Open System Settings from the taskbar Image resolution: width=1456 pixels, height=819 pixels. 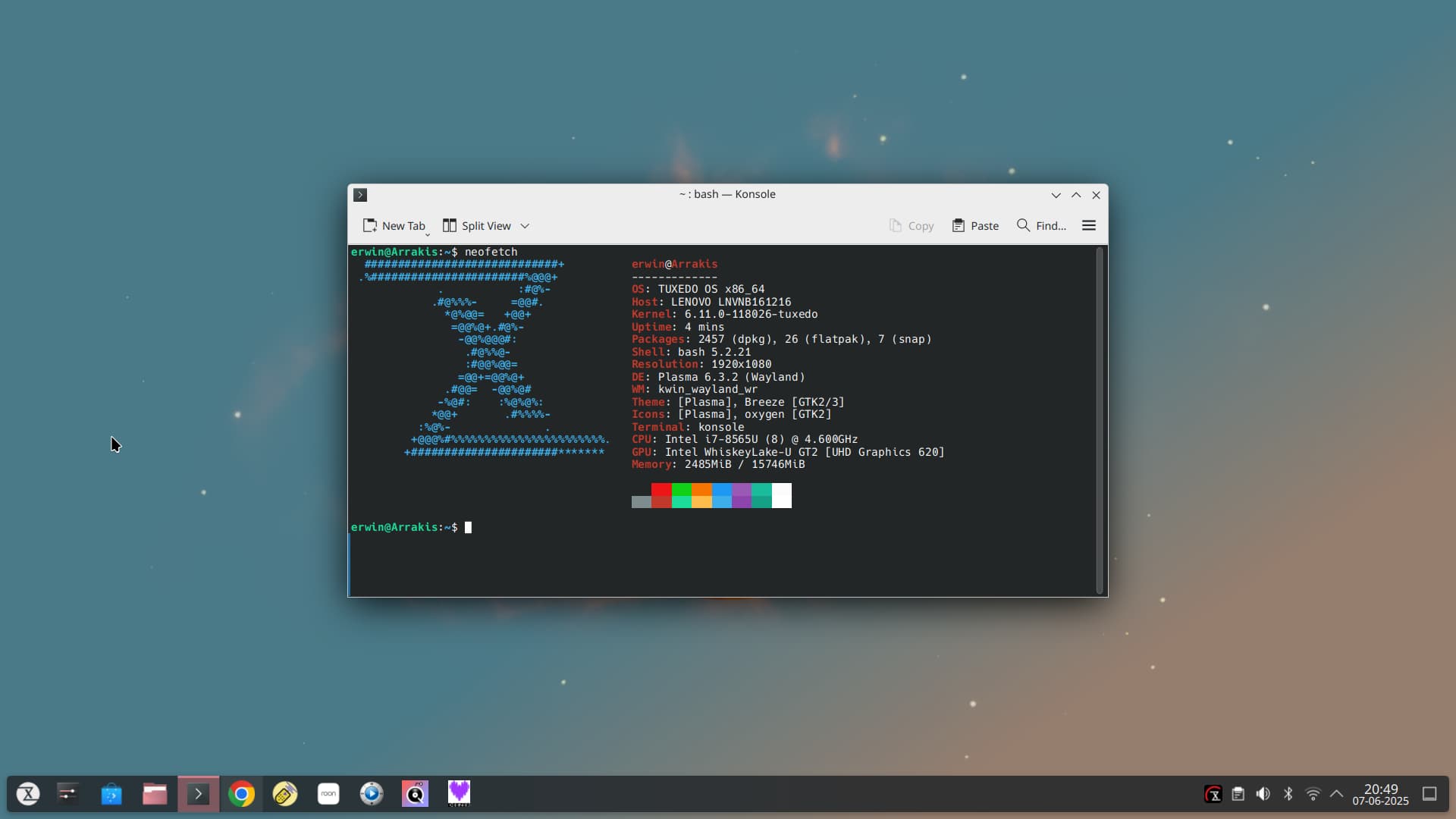[68, 794]
